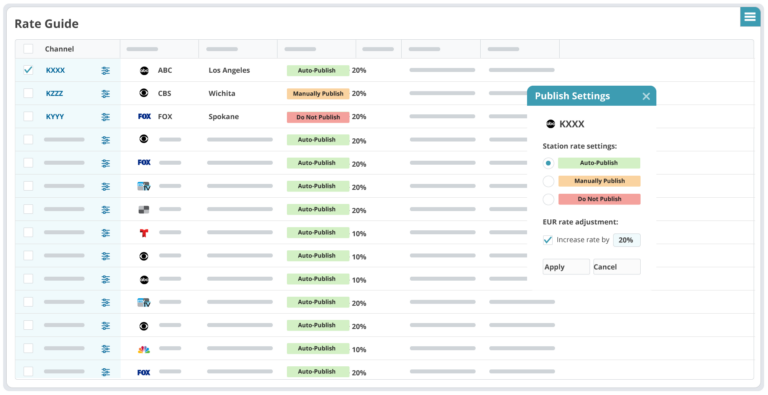The image size is (768, 395).
Task: Click Spokane cell
Action: pyautogui.click(x=224, y=117)
